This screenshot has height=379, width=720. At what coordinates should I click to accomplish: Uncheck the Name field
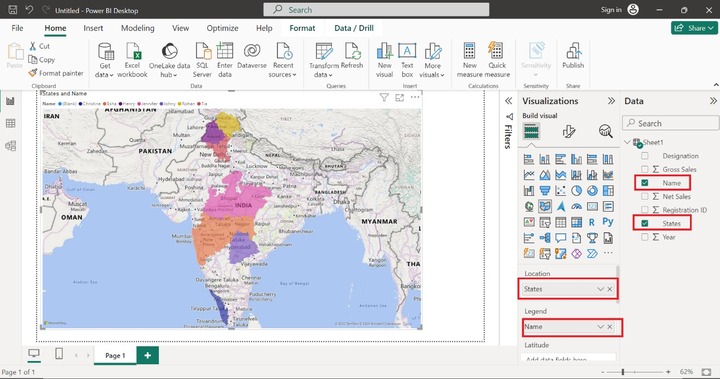tap(645, 183)
